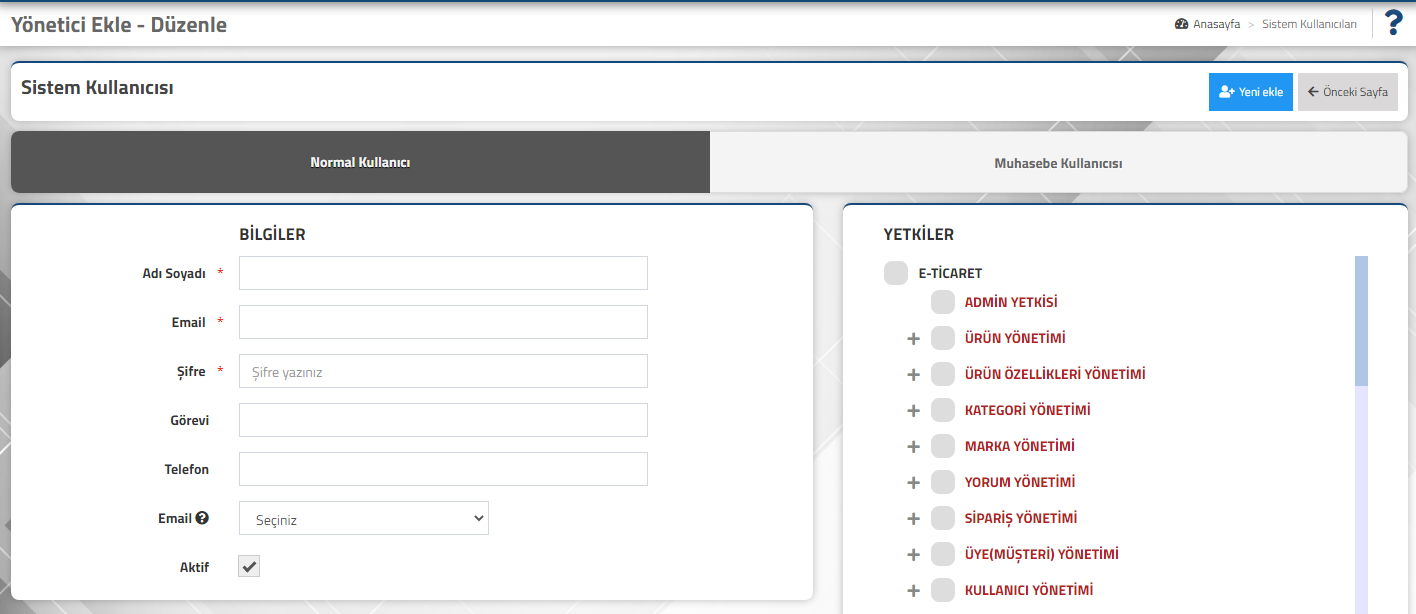Click the E-TİCARET tree label
The width and height of the screenshot is (1416, 614).
click(950, 273)
